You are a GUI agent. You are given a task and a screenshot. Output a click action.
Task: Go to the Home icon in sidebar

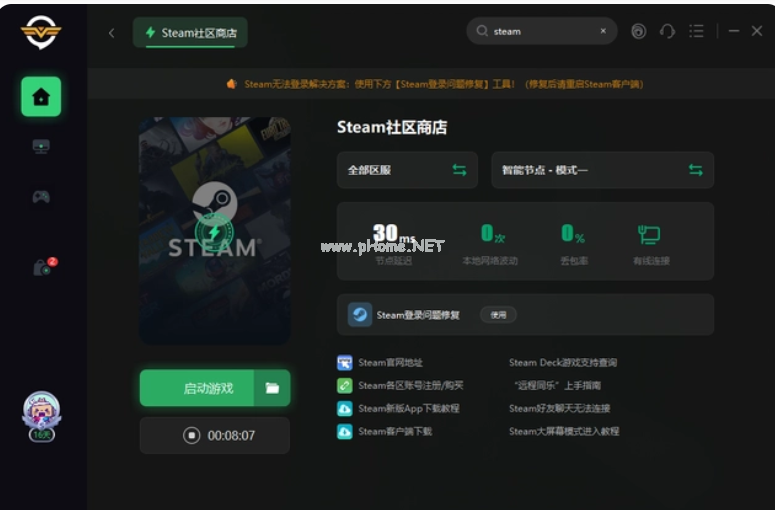[x=41, y=97]
